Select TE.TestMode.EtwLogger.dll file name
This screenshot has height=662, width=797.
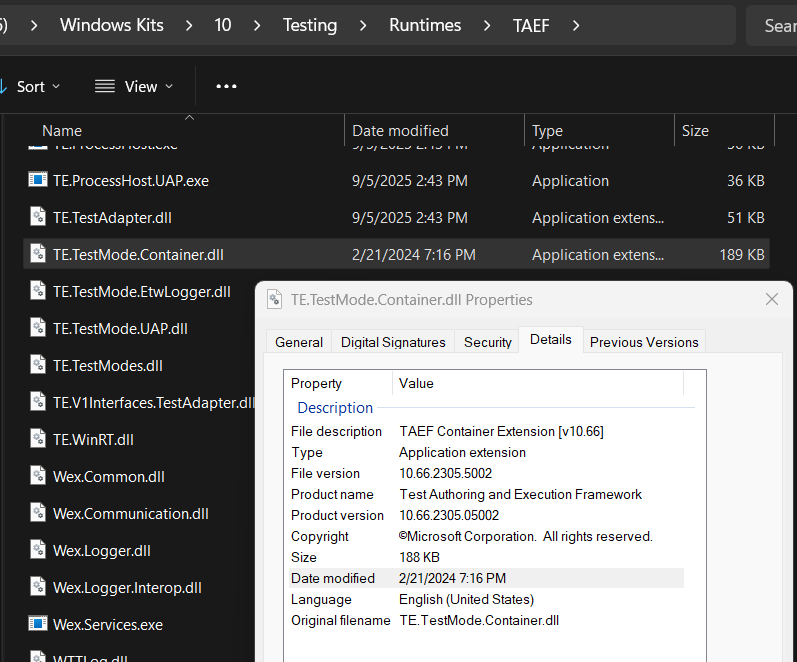pos(142,292)
